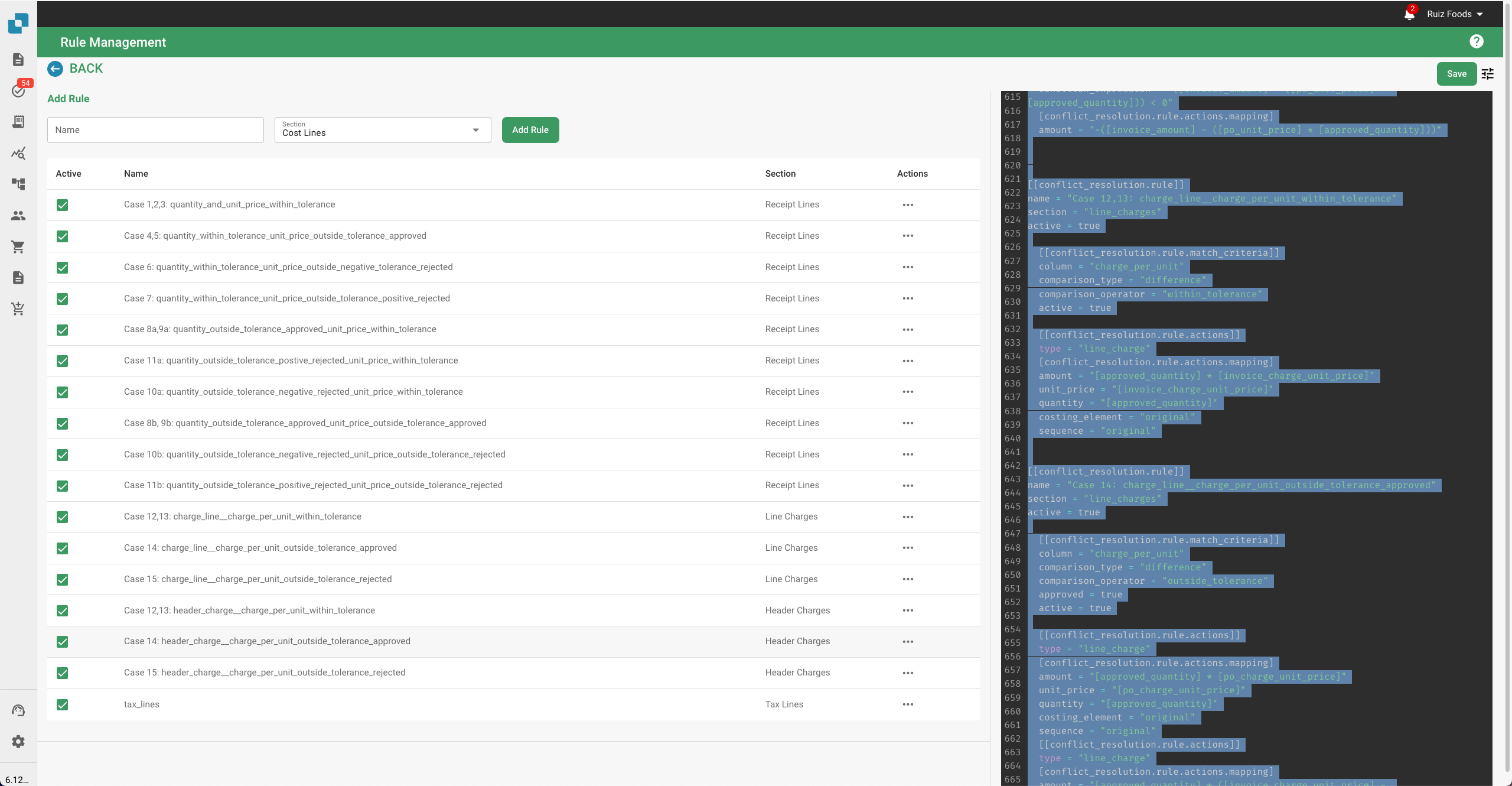
Task: Uncheck the Case 7 rule active checkbox
Action: point(62,298)
